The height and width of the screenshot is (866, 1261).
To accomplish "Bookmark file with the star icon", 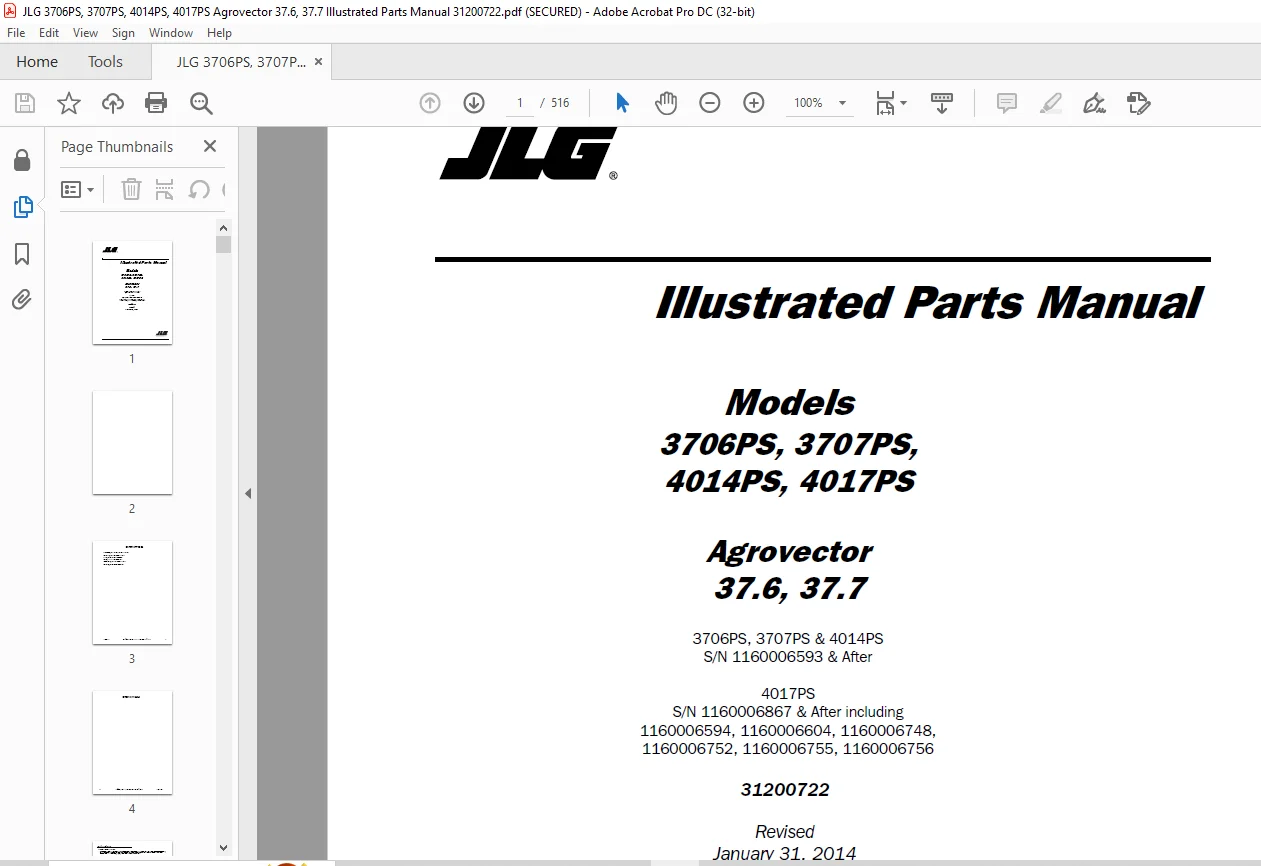I will tap(68, 103).
